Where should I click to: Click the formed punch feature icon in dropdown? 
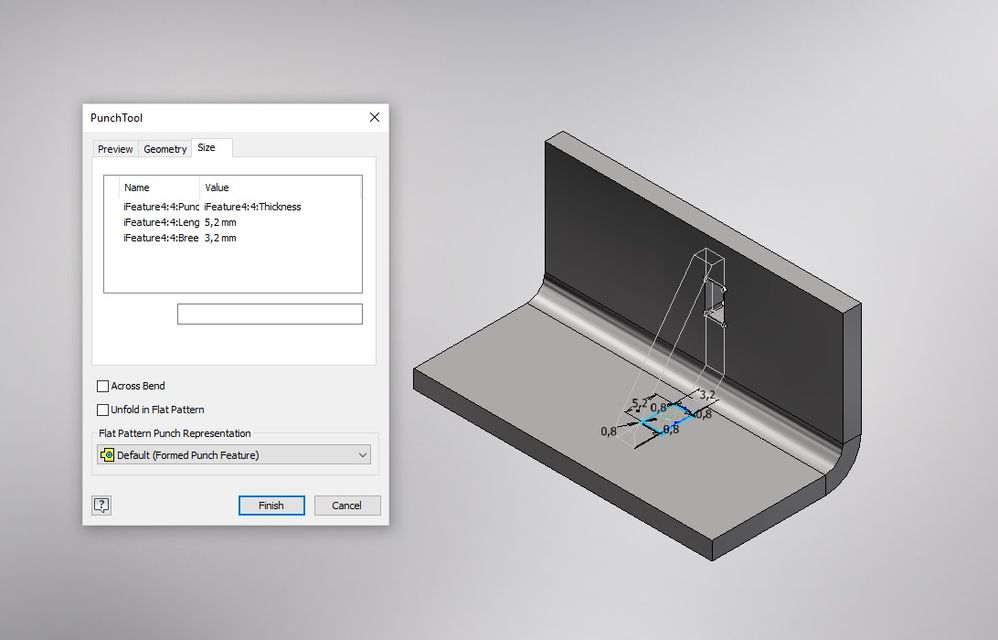(x=108, y=455)
